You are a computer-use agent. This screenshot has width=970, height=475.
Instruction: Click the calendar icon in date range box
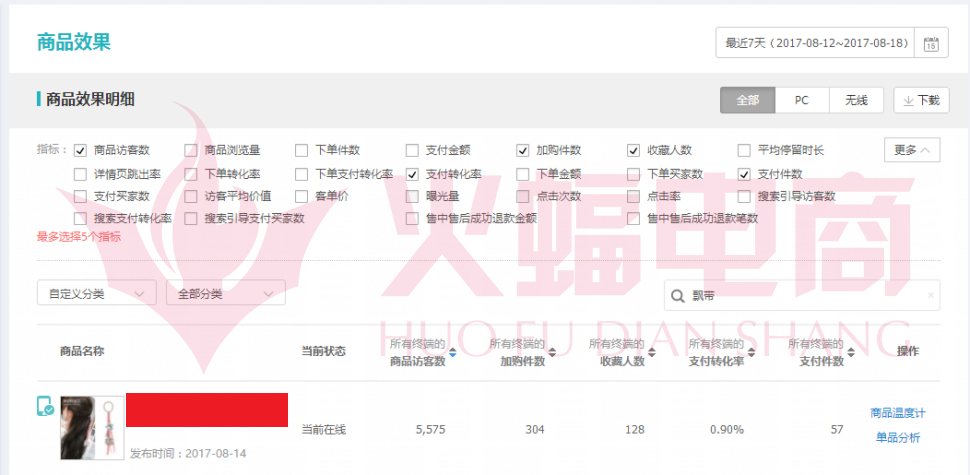(931, 43)
